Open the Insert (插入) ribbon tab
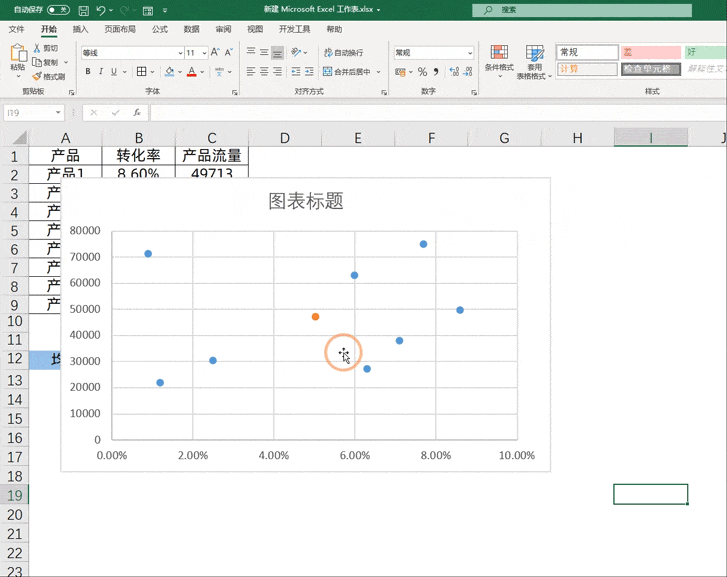This screenshot has height=577, width=727. (80, 30)
